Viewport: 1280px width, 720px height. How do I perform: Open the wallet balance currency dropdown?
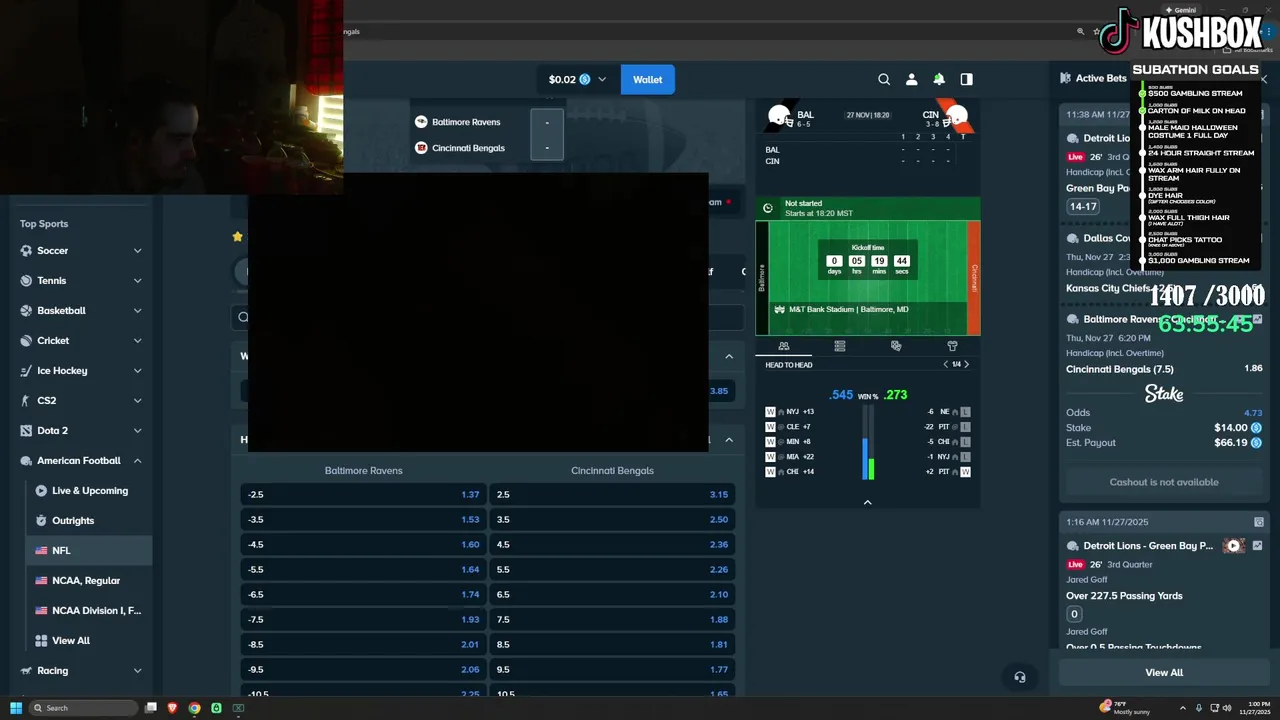pyautogui.click(x=602, y=79)
